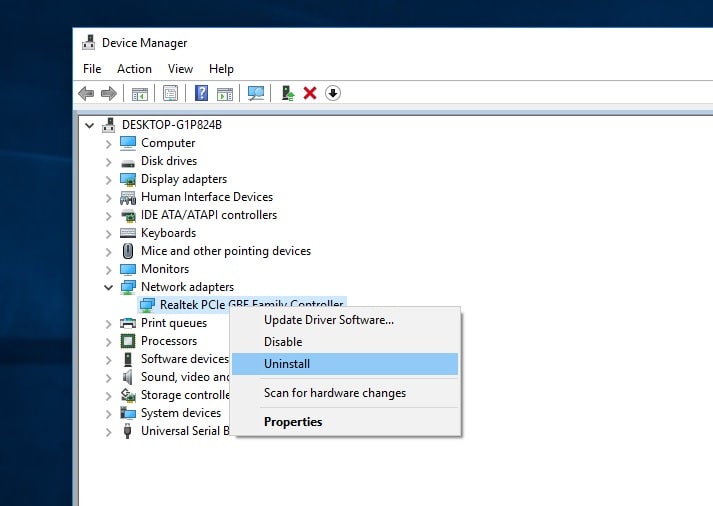This screenshot has width=713, height=506.
Task: Click the Human Interface Devices icon
Action: (x=128, y=197)
